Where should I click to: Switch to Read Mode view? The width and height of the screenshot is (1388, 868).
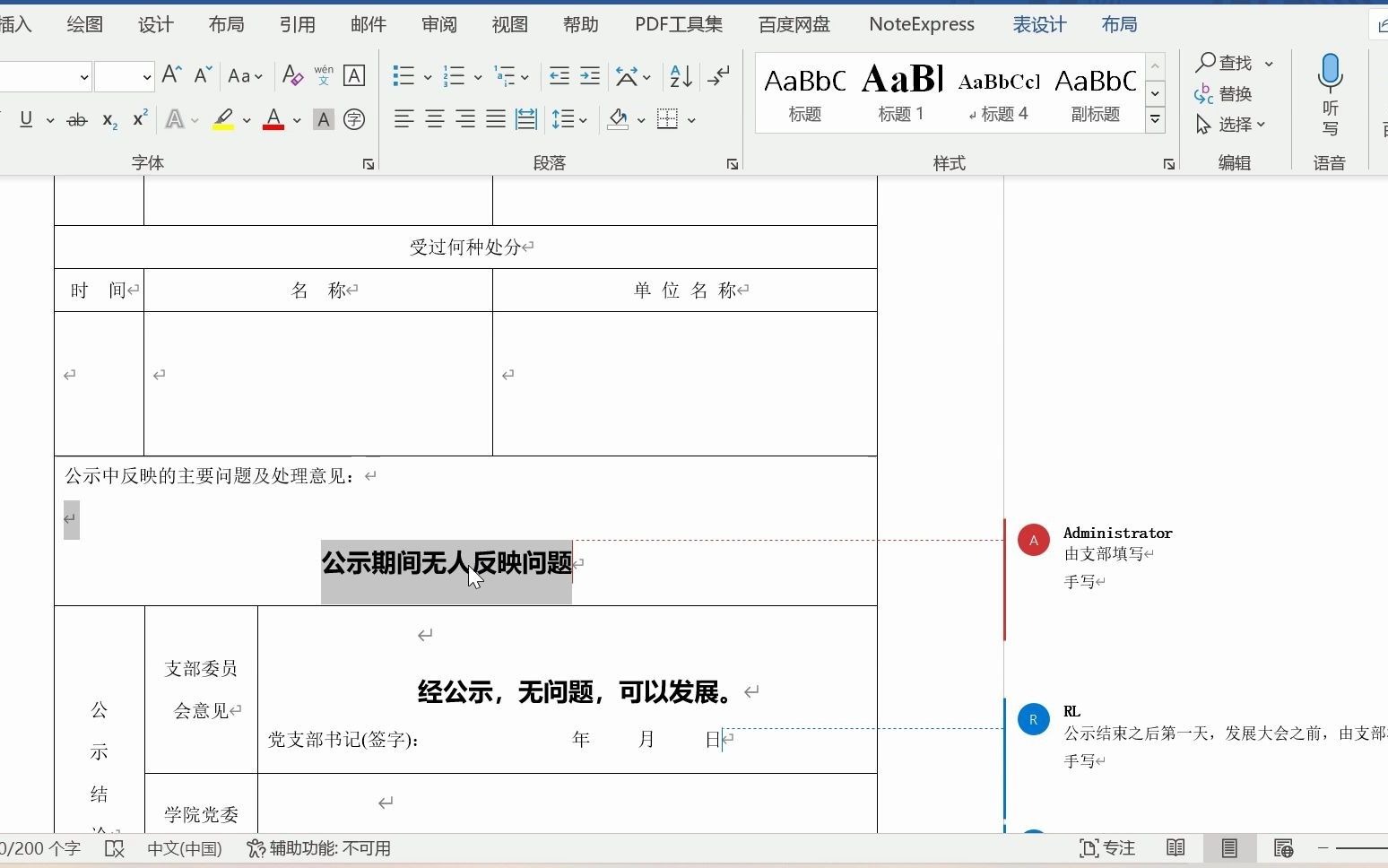1175,848
